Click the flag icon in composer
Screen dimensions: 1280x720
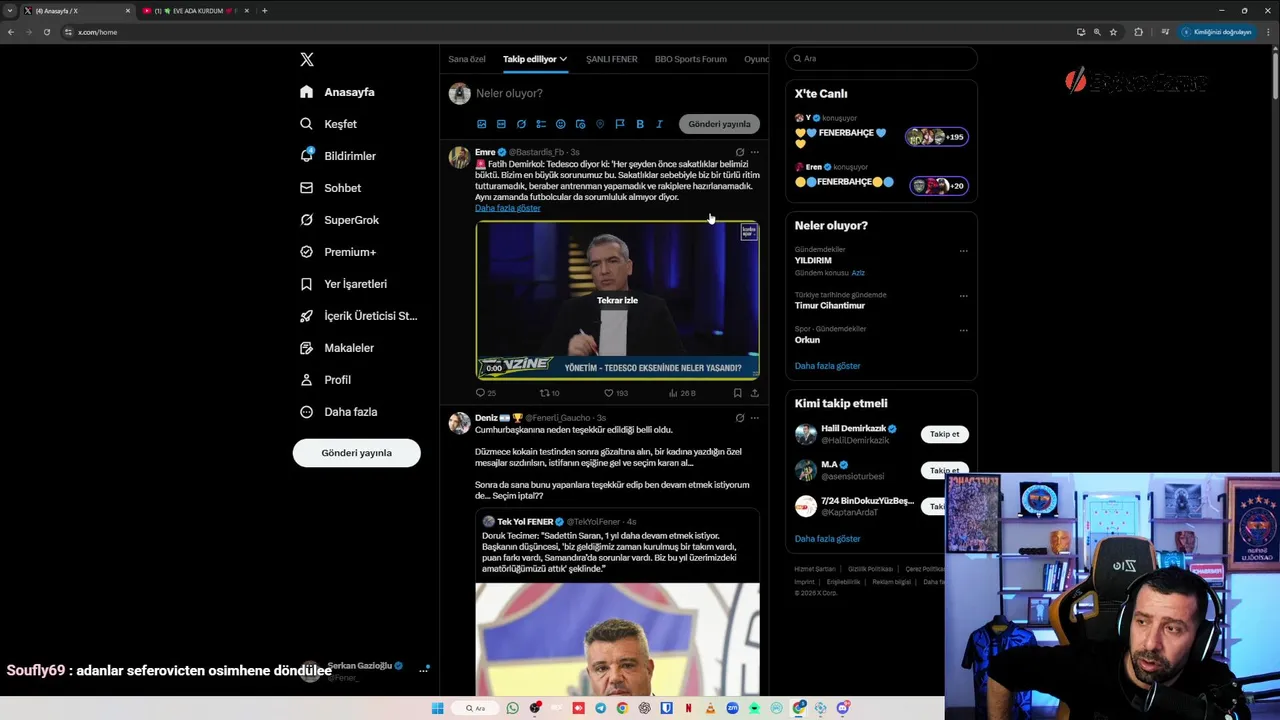[x=620, y=124]
